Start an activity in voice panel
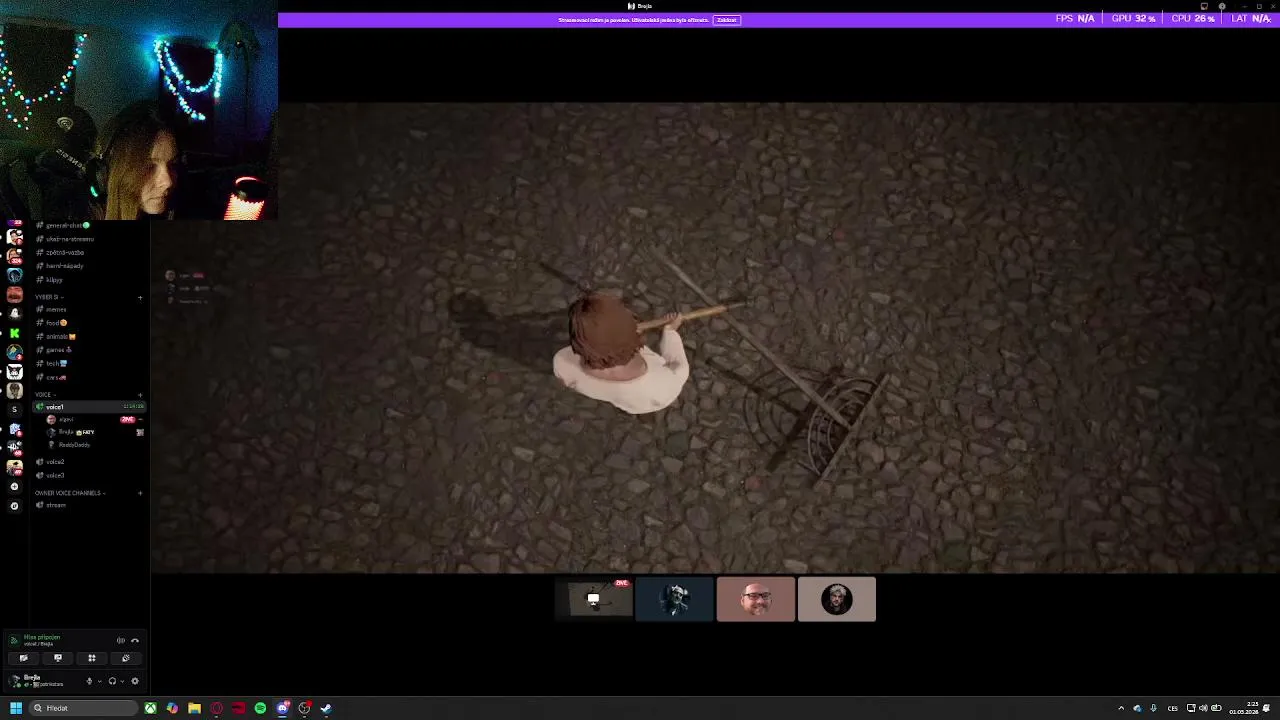This screenshot has height=720, width=1280. click(92, 658)
